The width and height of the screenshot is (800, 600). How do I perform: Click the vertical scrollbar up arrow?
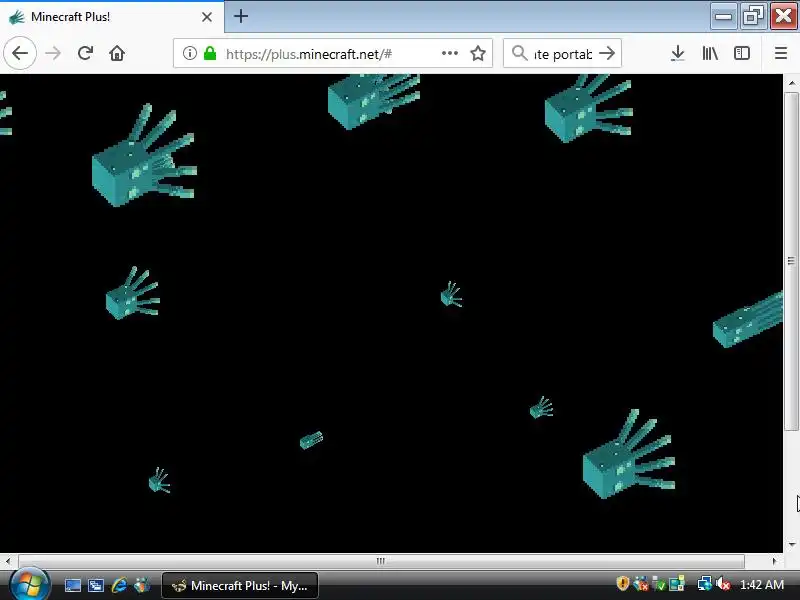click(792, 82)
